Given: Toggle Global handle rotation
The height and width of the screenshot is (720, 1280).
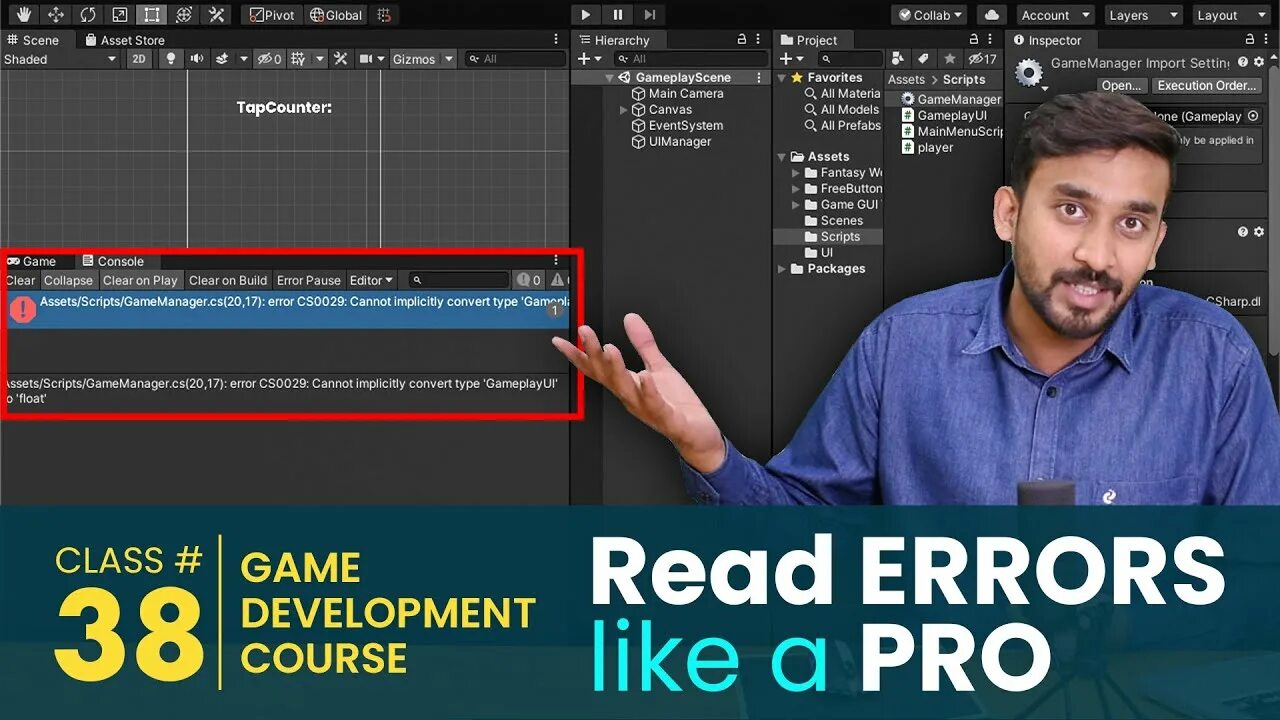Looking at the screenshot, I should tap(336, 15).
